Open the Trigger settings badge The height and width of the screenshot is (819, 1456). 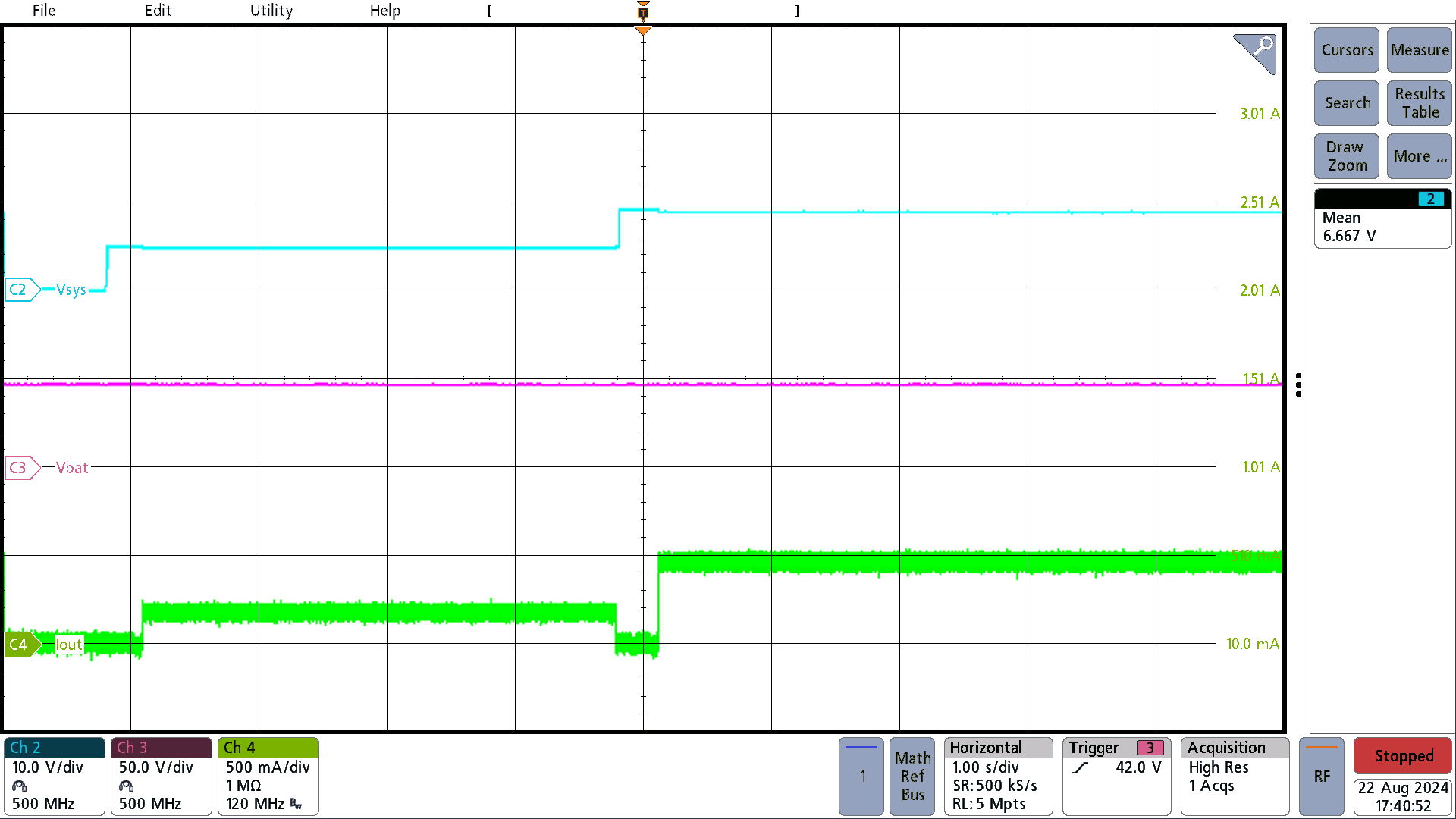tap(1116, 777)
